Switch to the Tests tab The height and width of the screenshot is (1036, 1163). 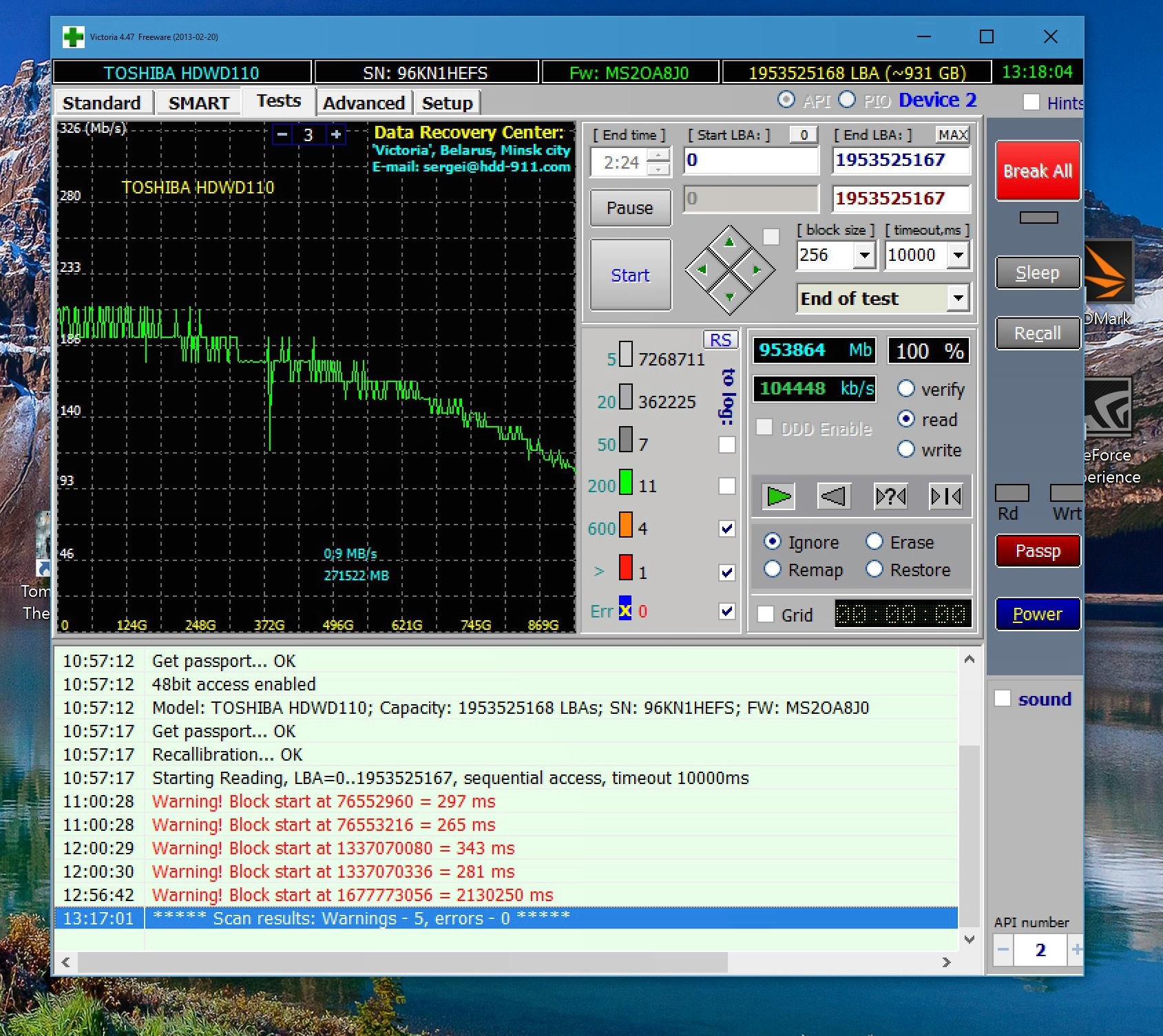[x=279, y=101]
